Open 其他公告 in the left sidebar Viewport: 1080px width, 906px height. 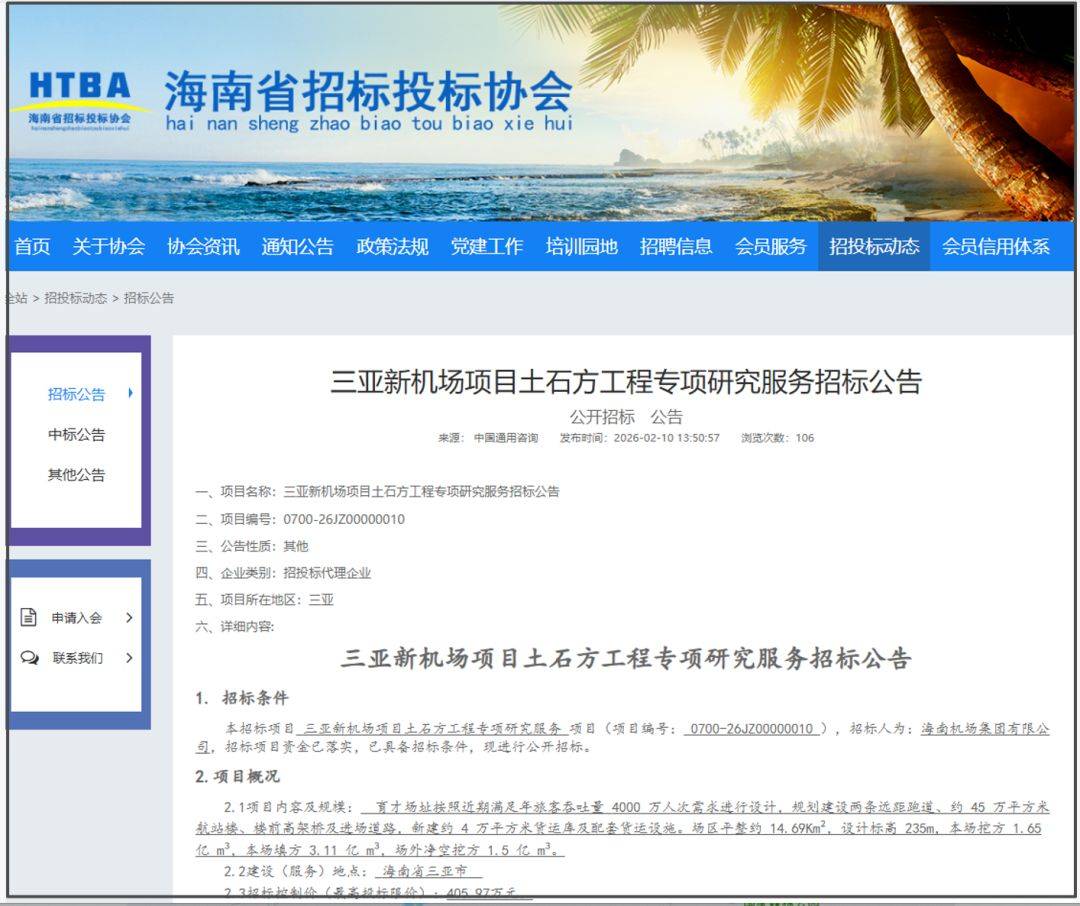point(76,475)
